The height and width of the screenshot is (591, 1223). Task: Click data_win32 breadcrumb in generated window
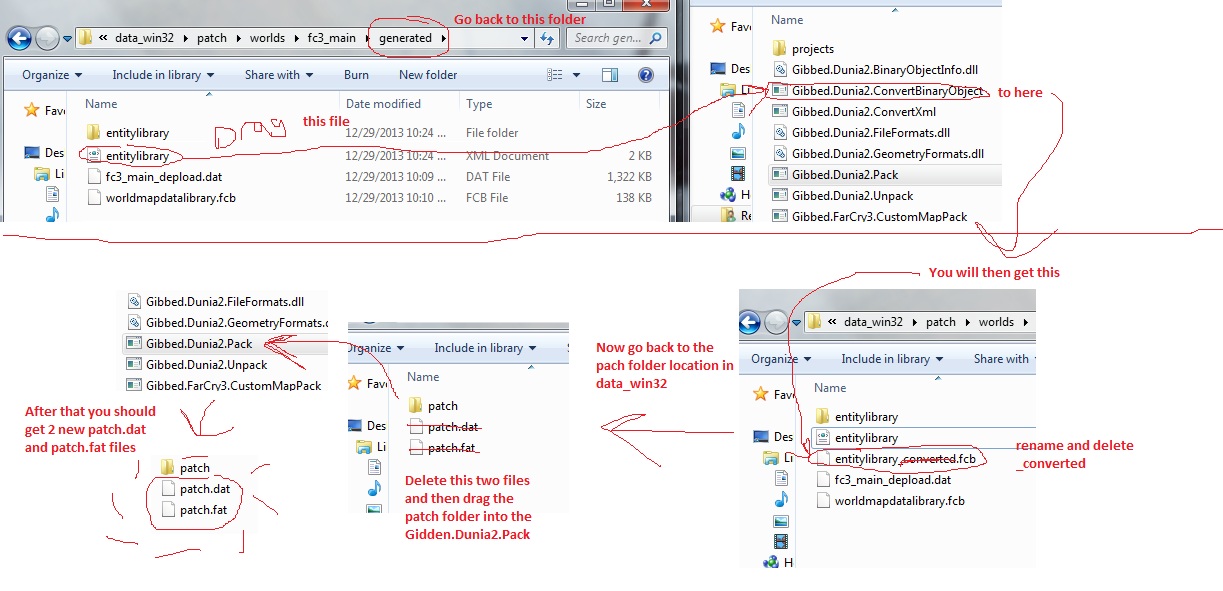coord(145,38)
